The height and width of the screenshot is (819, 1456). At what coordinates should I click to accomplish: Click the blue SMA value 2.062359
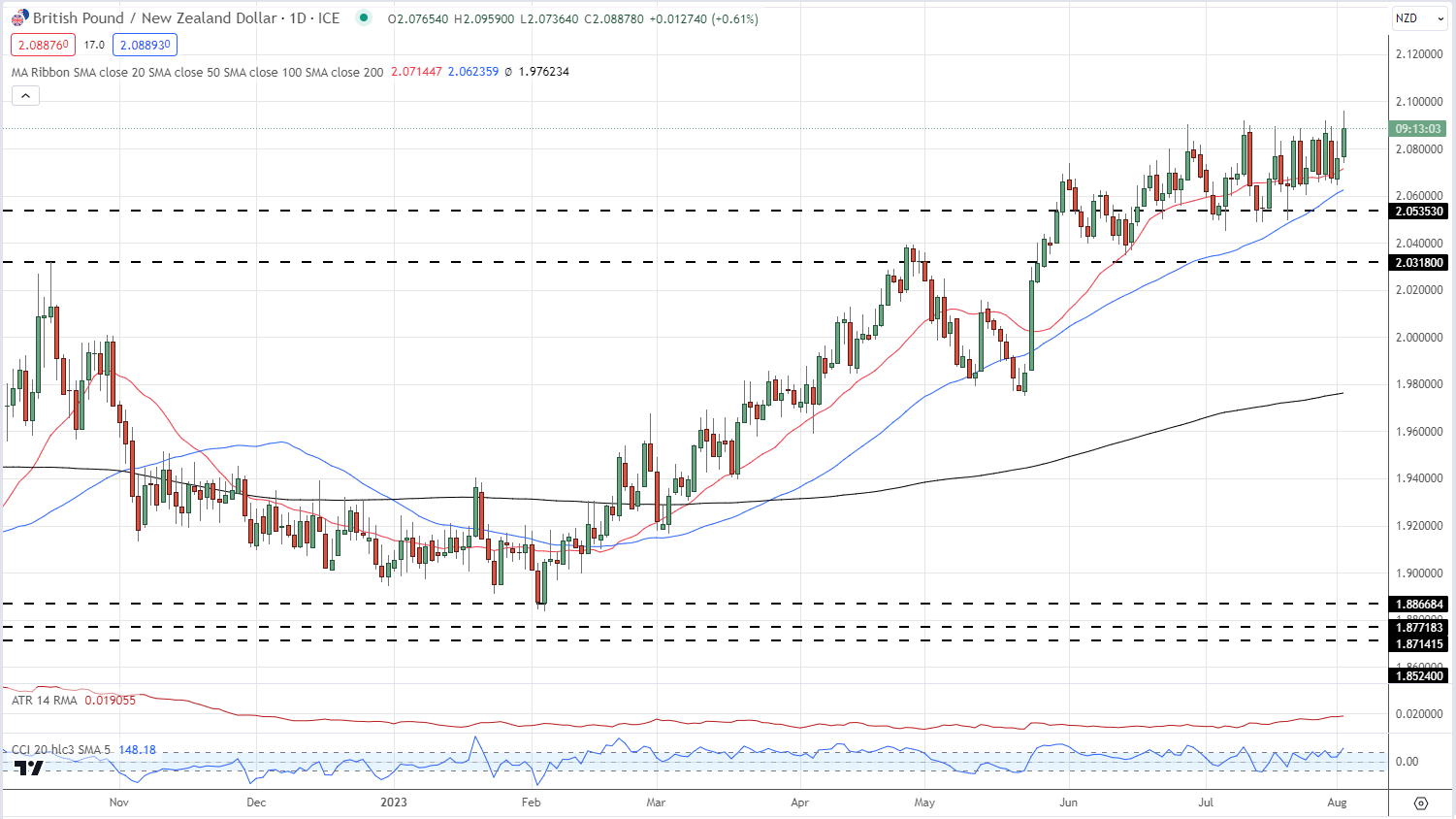tap(473, 72)
